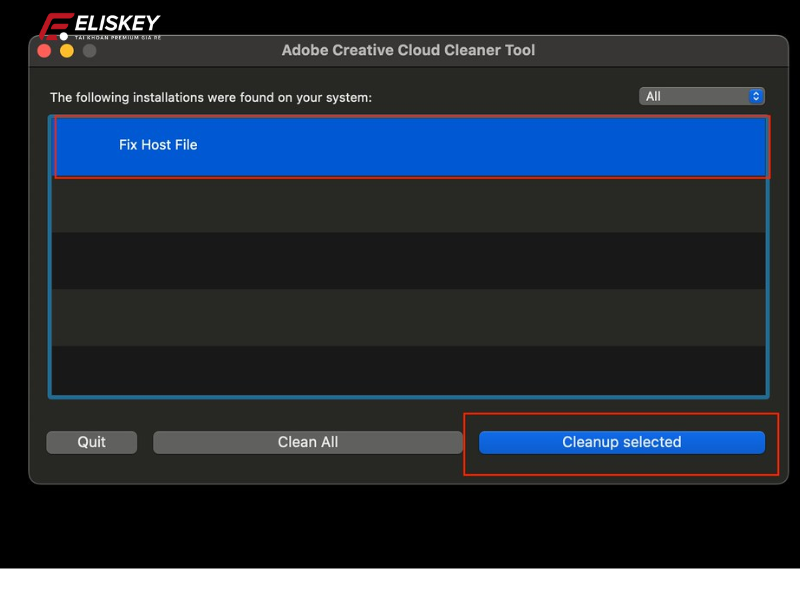800x600 pixels.
Task: Expand the installation type filter menu
Action: point(702,96)
